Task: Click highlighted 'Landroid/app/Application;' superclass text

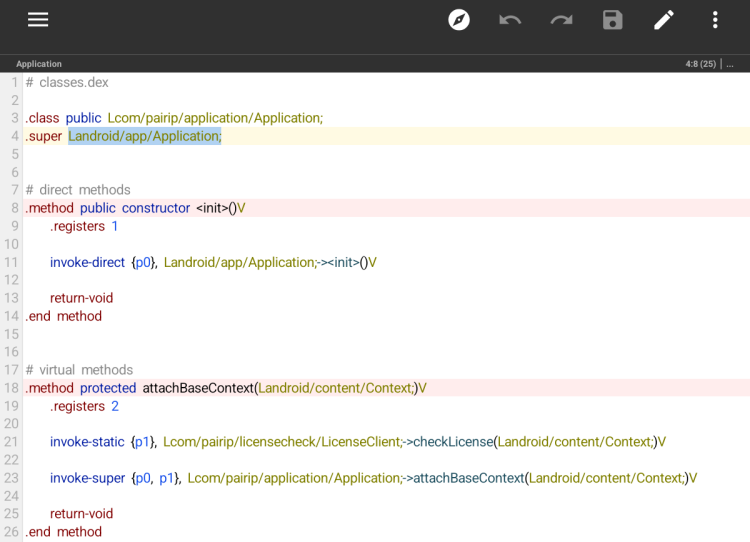Action: point(144,136)
